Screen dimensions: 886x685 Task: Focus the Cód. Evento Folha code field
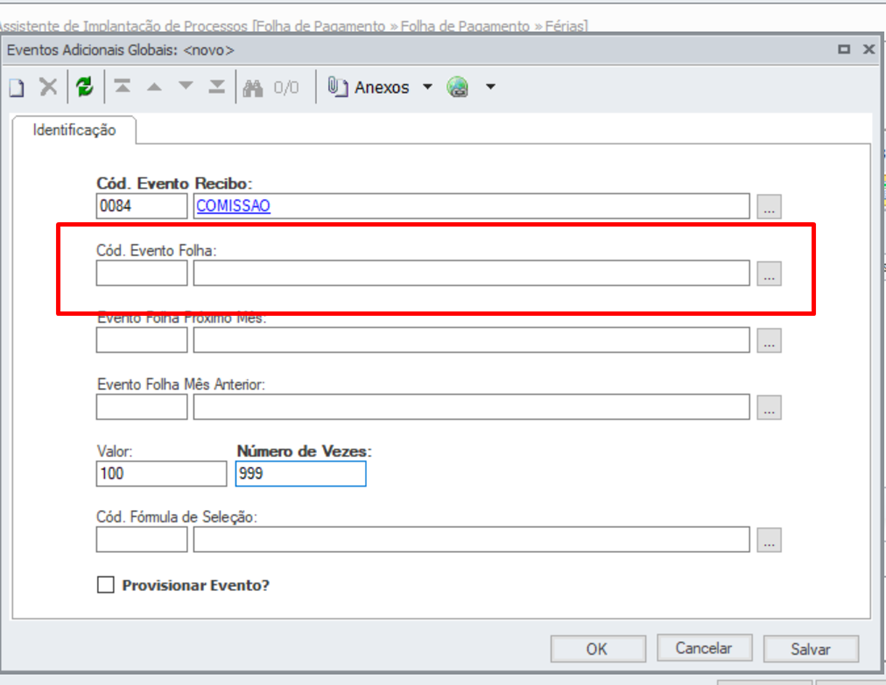(x=142, y=273)
